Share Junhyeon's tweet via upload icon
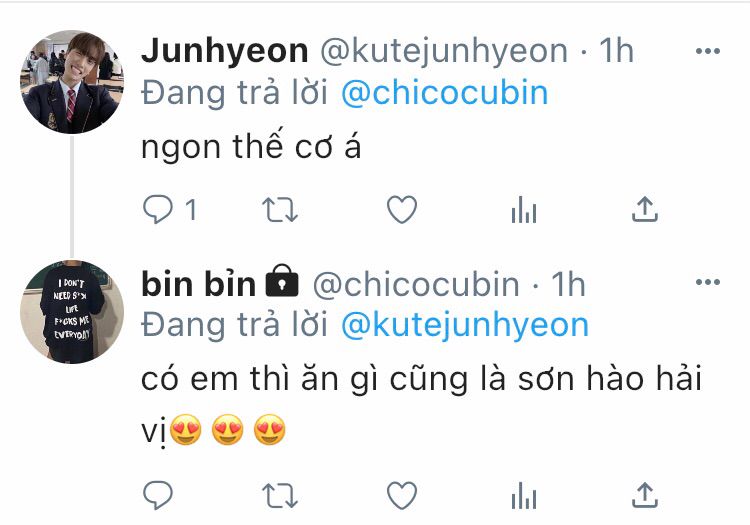750x525 pixels. pyautogui.click(x=645, y=209)
